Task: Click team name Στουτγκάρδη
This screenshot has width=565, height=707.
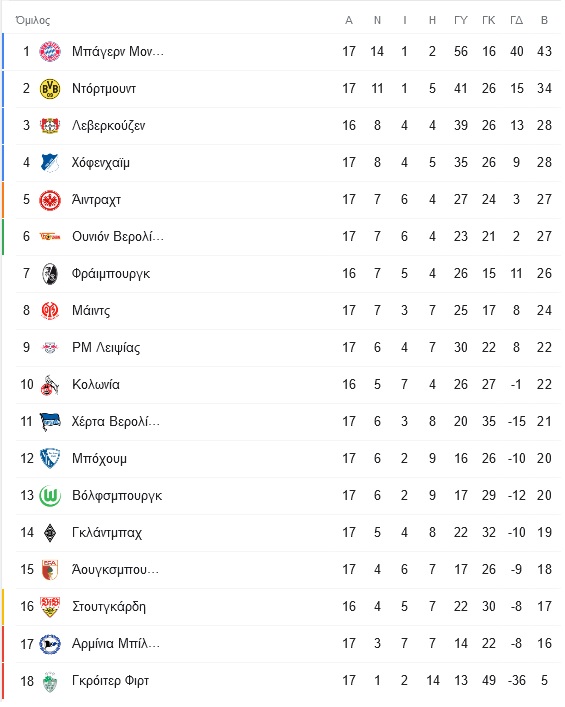Action: click(109, 606)
